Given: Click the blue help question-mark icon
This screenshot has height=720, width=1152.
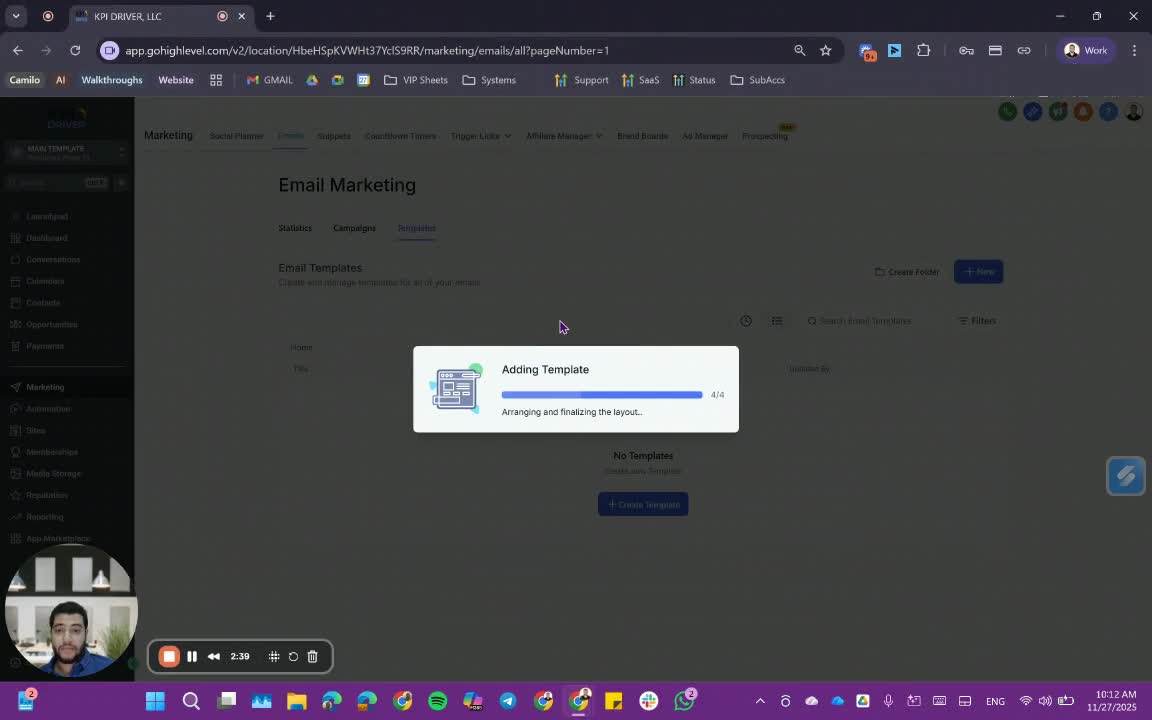Looking at the screenshot, I should 1108,112.
